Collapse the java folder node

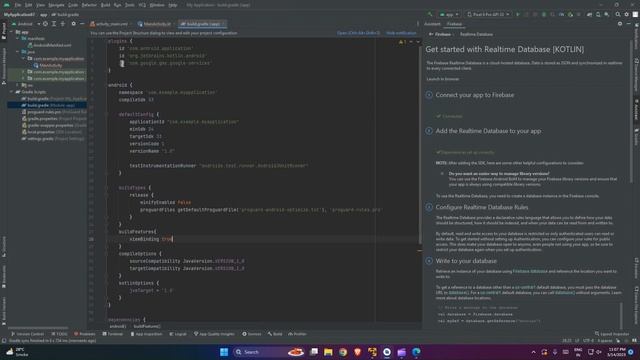point(18,52)
